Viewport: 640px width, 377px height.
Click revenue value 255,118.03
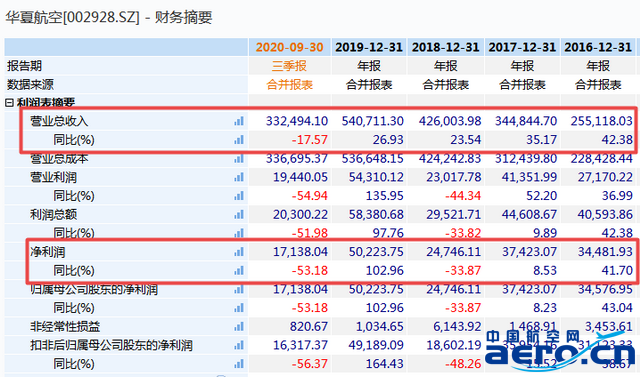coord(602,121)
